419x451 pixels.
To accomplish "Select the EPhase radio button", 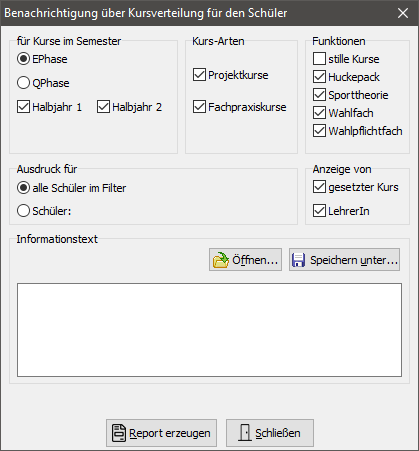I will 23,59.
